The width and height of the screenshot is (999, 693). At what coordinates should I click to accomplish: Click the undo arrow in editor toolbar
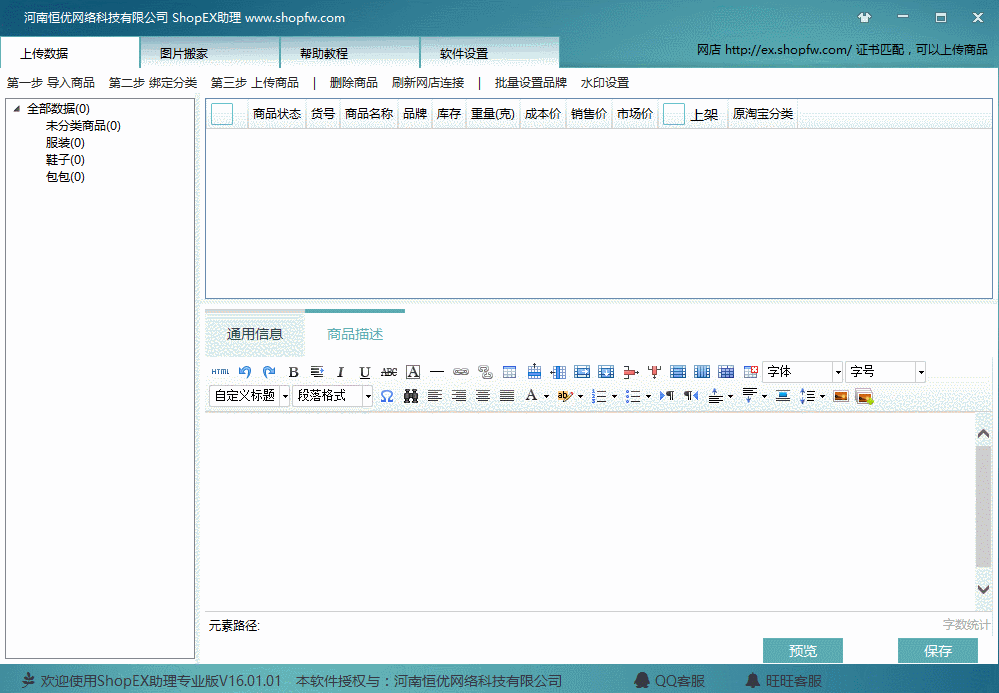[x=245, y=372]
